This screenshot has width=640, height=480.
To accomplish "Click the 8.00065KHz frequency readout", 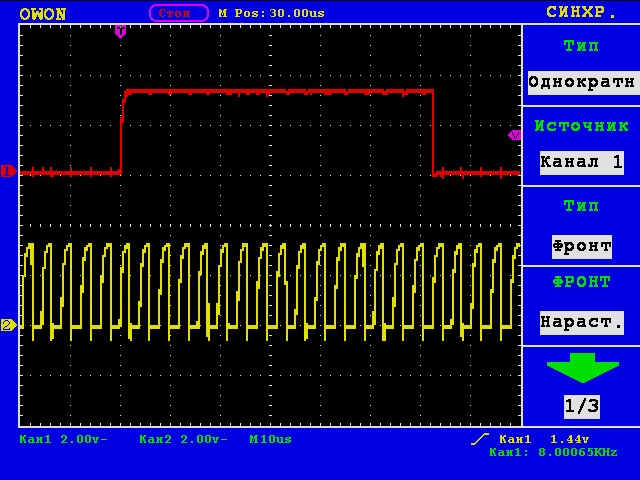I will pyautogui.click(x=578, y=452).
